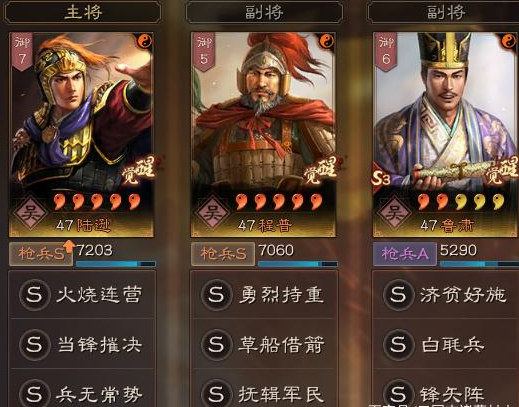Click the 枪兵S tag under 程普
The image size is (519, 407).
(223, 254)
